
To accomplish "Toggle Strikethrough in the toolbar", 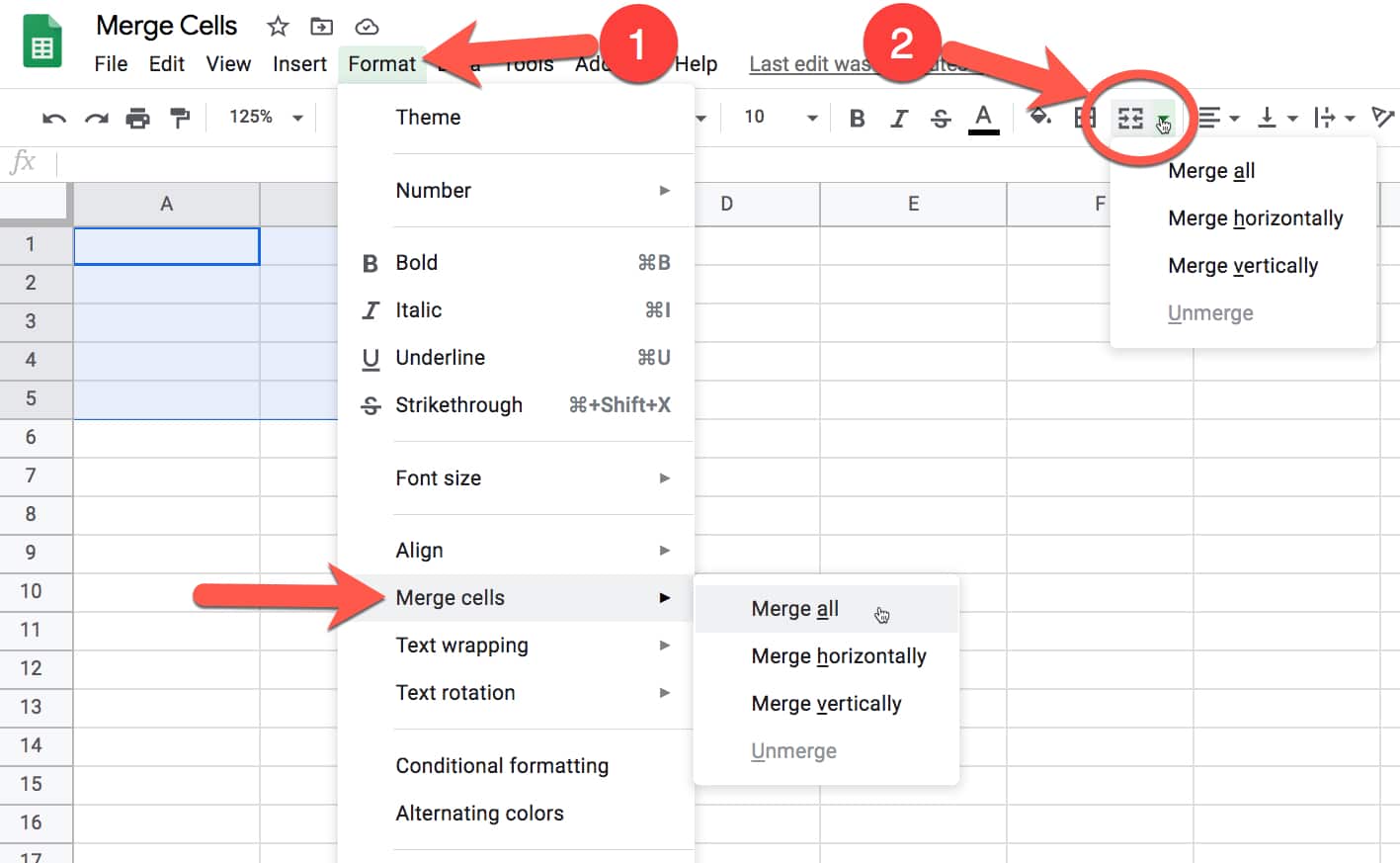I will pyautogui.click(x=941, y=119).
